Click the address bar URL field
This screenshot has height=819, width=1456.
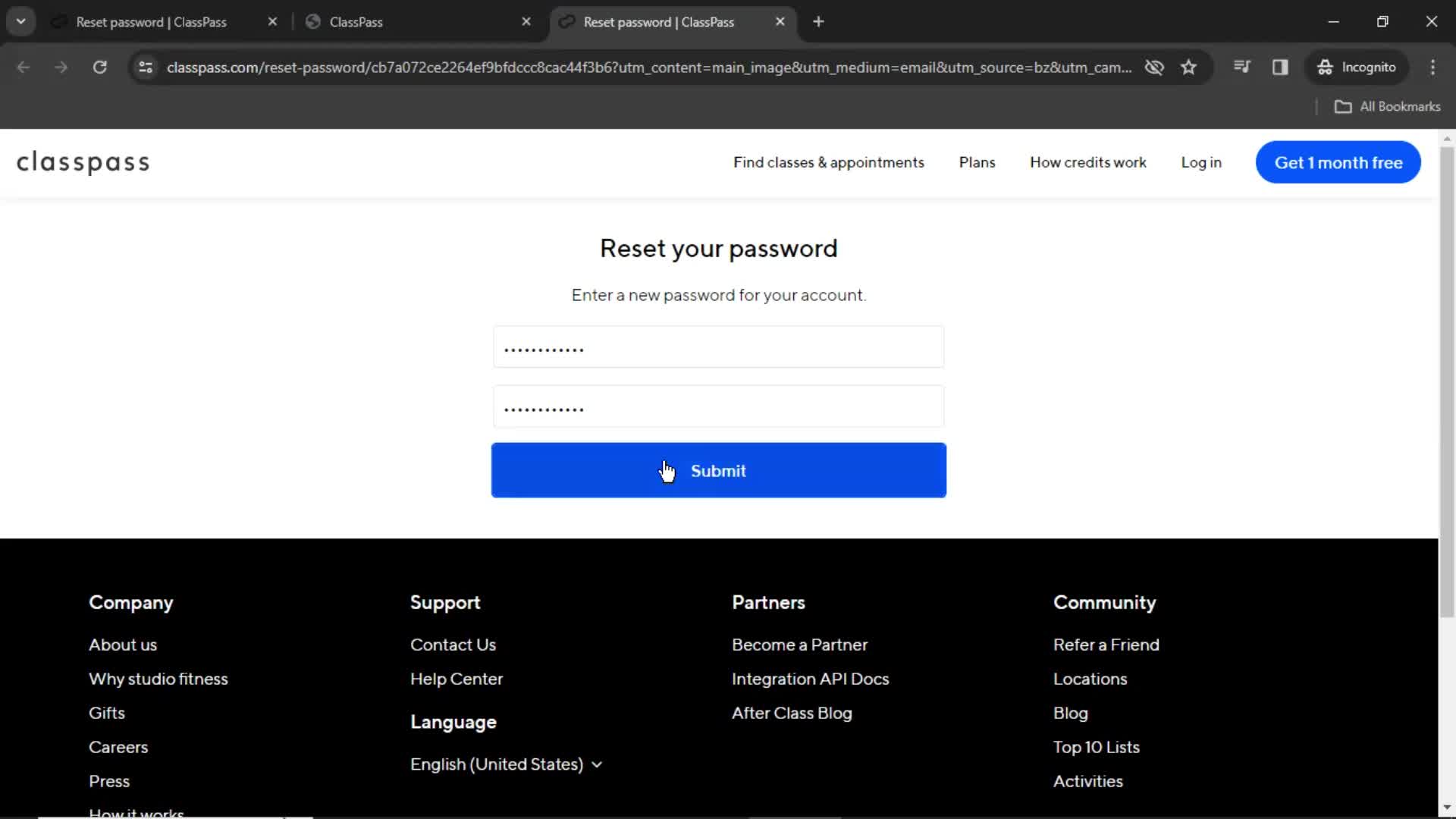click(651, 67)
